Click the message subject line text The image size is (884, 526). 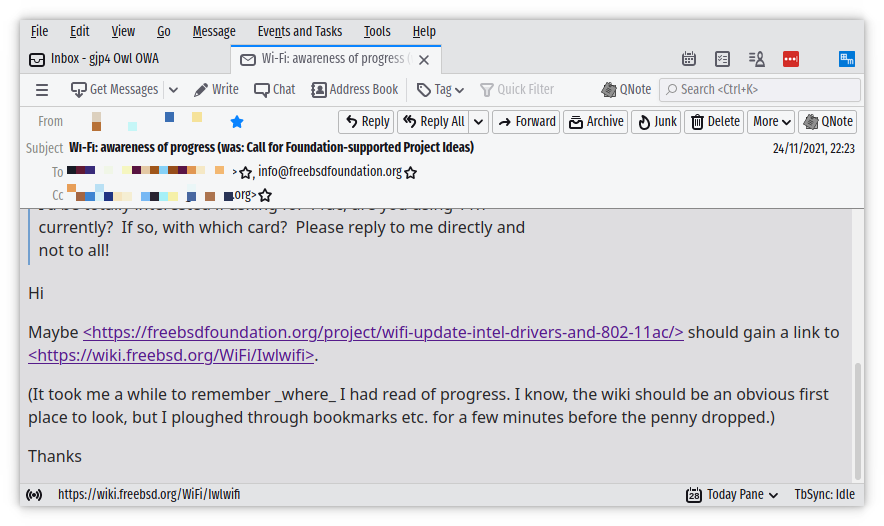[x=271, y=148]
